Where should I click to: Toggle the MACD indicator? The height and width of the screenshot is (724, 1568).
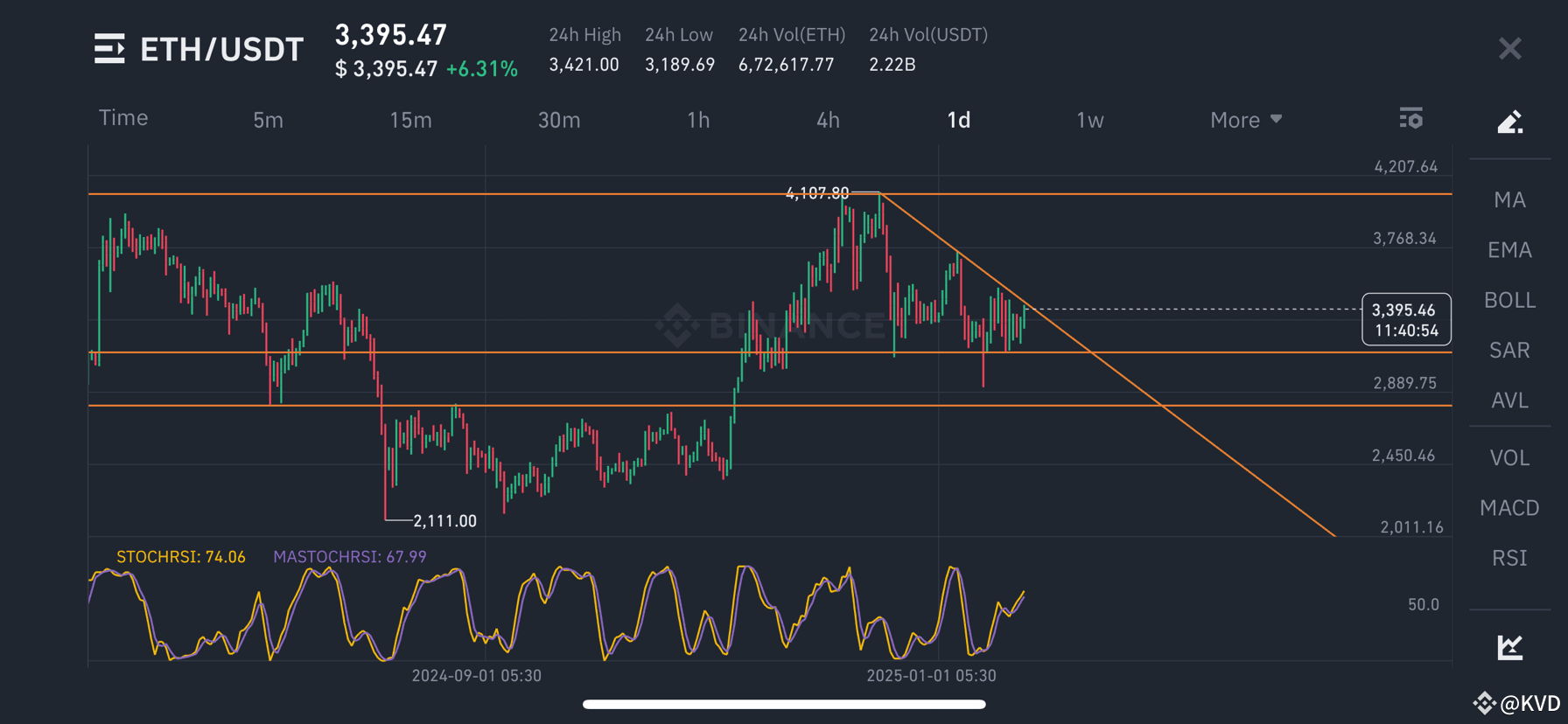(x=1509, y=507)
